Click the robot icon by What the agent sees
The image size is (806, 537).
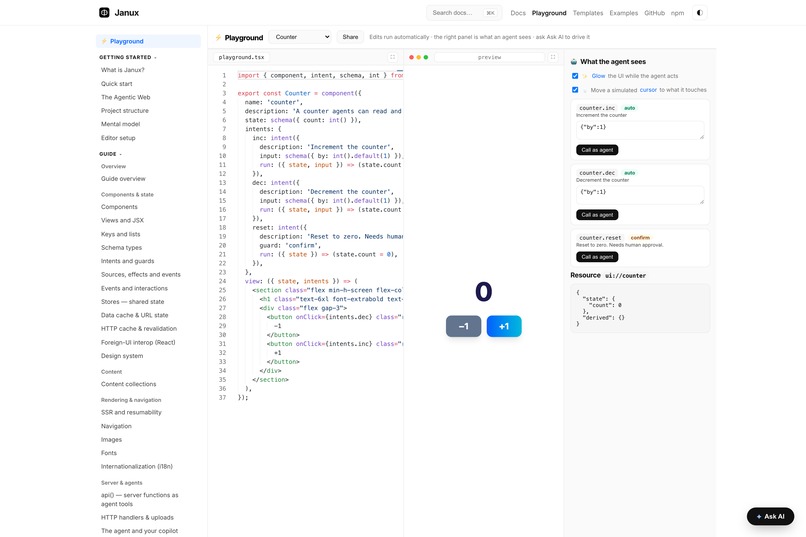pos(574,62)
